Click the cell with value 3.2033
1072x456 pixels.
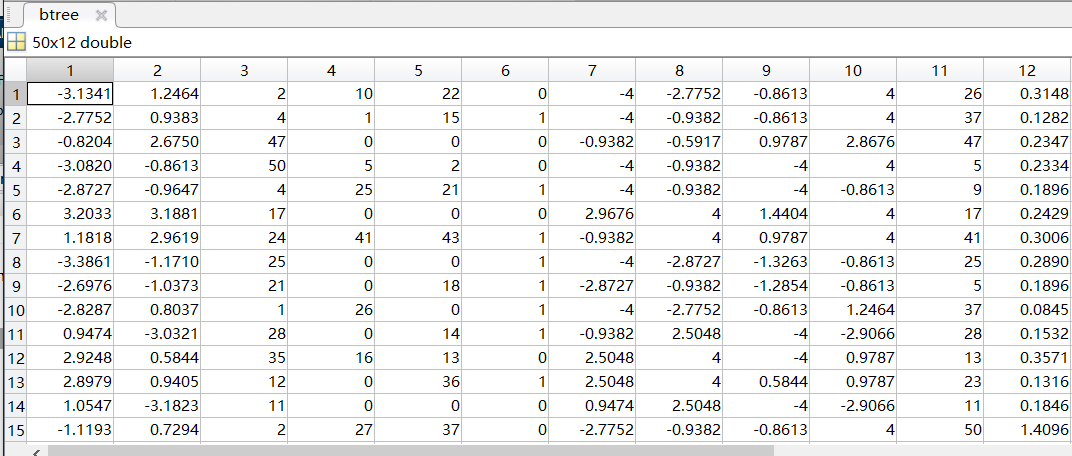(70, 215)
